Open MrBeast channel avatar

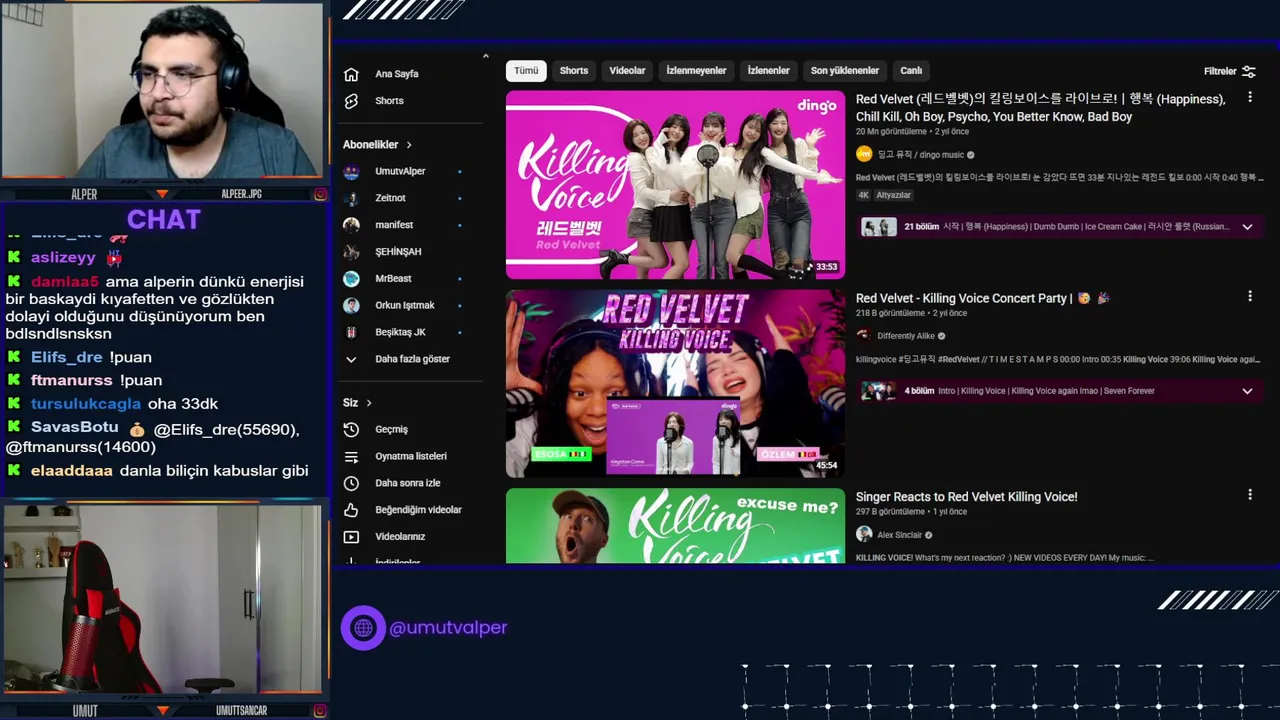tap(351, 279)
